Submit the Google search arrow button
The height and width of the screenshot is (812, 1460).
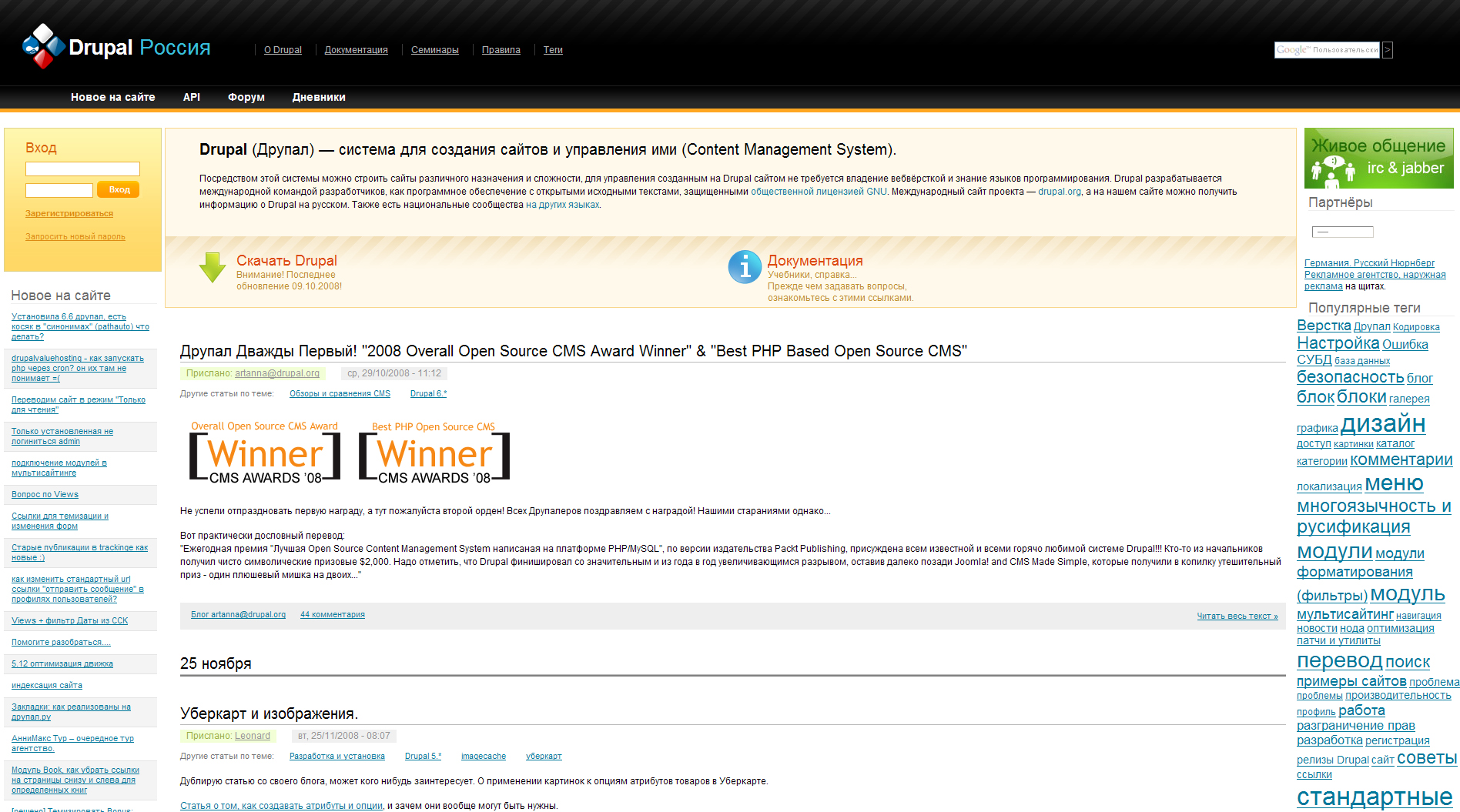tap(1388, 50)
